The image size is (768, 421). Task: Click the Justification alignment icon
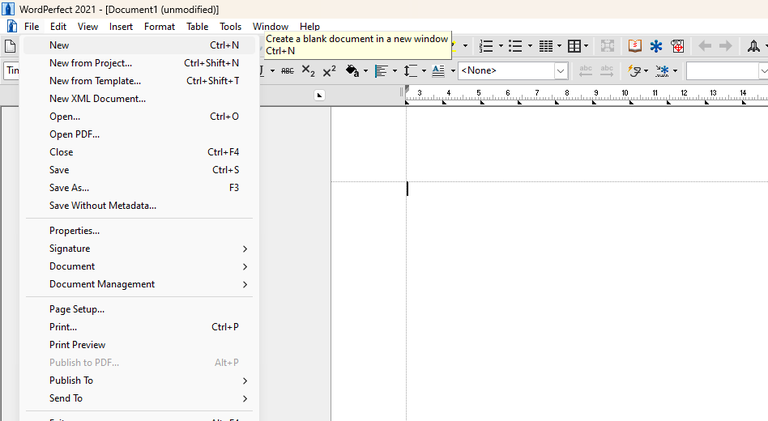pos(381,71)
